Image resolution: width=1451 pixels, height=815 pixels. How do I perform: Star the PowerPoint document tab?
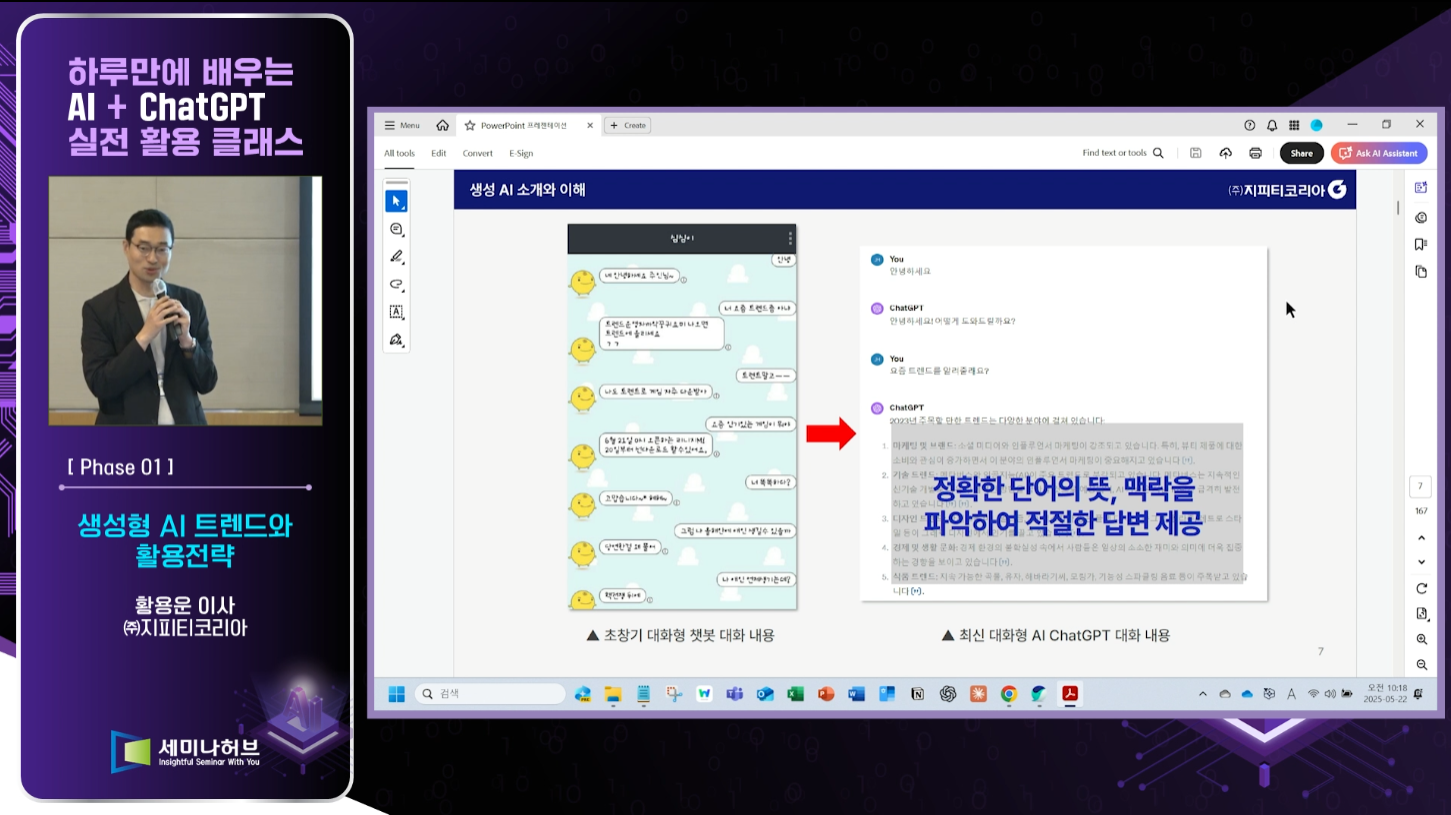(x=469, y=125)
